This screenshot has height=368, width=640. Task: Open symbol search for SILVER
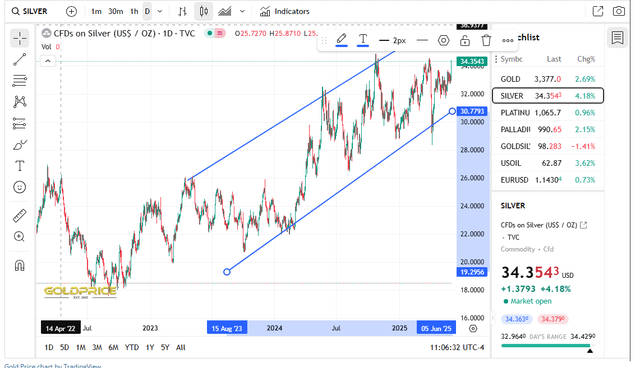click(29, 11)
